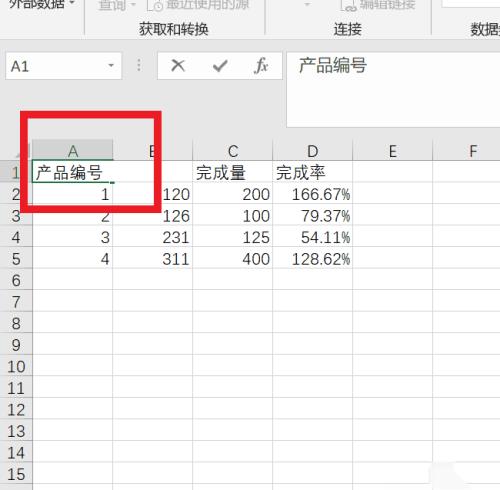
Task: Select column A header
Action: click(x=73, y=151)
